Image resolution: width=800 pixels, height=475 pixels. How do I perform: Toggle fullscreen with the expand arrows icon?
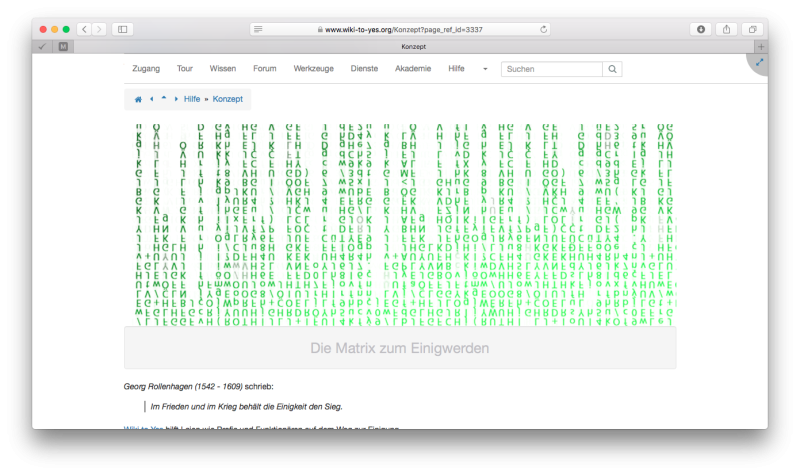pyautogui.click(x=759, y=62)
